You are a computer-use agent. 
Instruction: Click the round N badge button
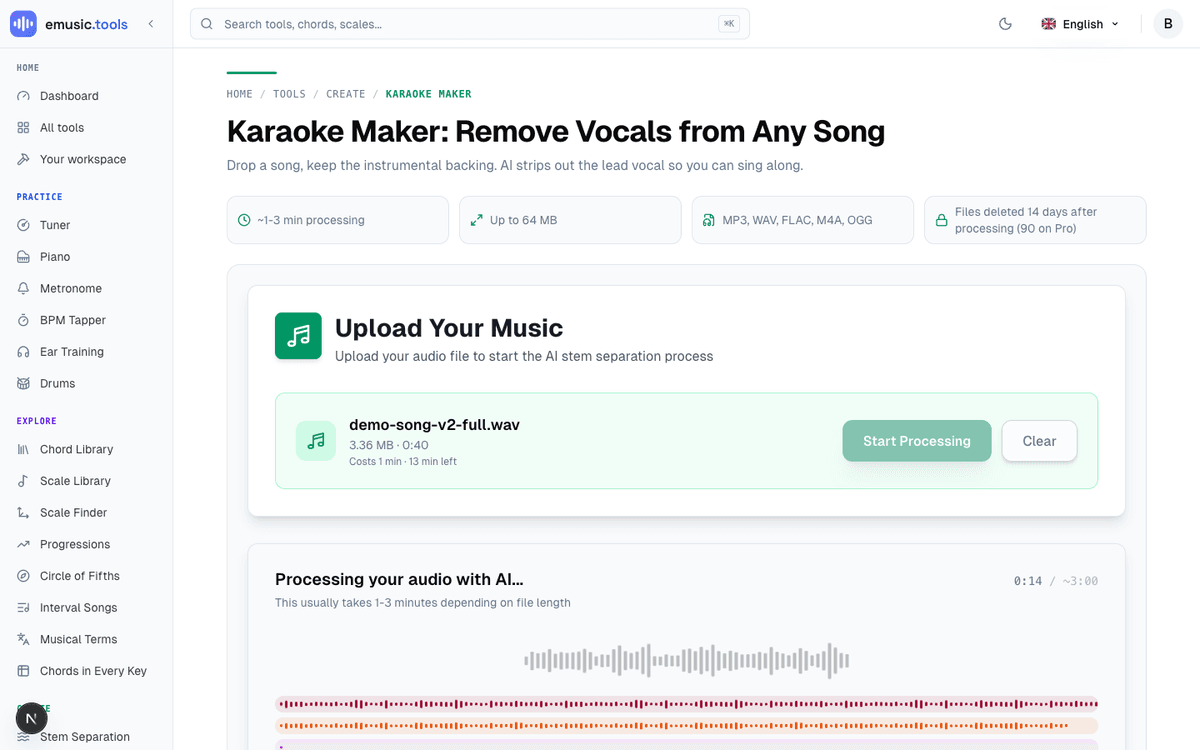(32, 718)
